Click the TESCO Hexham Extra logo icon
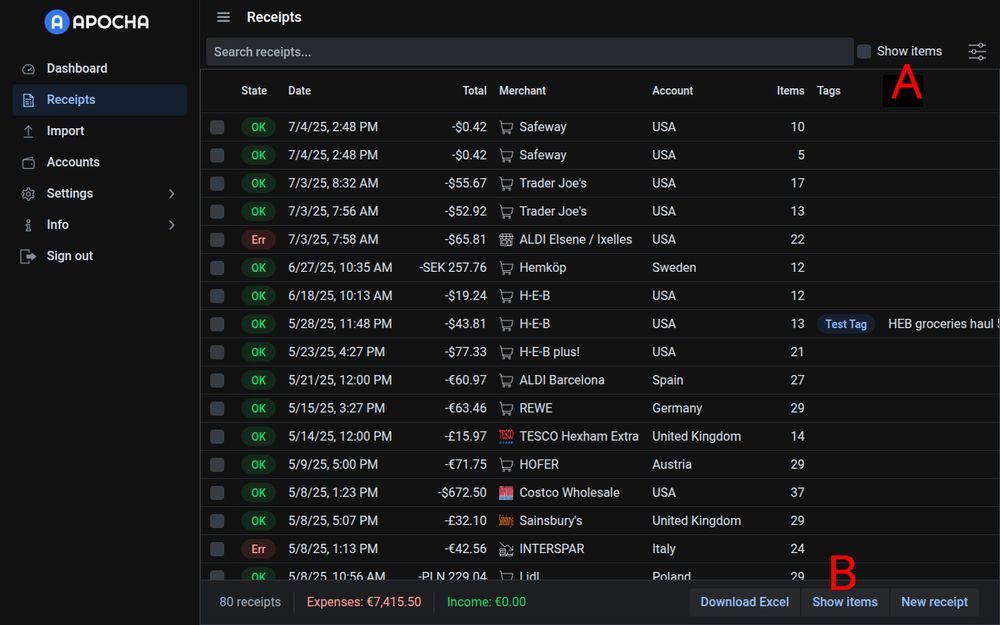This screenshot has height=625, width=1000. pos(506,436)
